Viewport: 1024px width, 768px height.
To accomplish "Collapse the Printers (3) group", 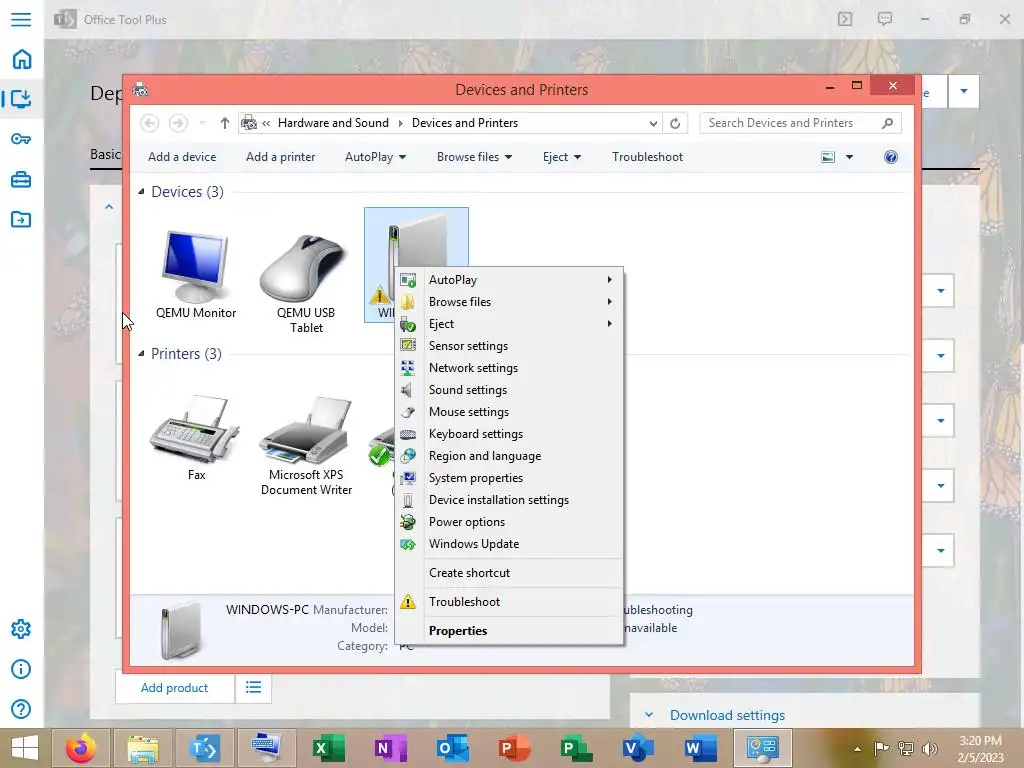I will [141, 353].
